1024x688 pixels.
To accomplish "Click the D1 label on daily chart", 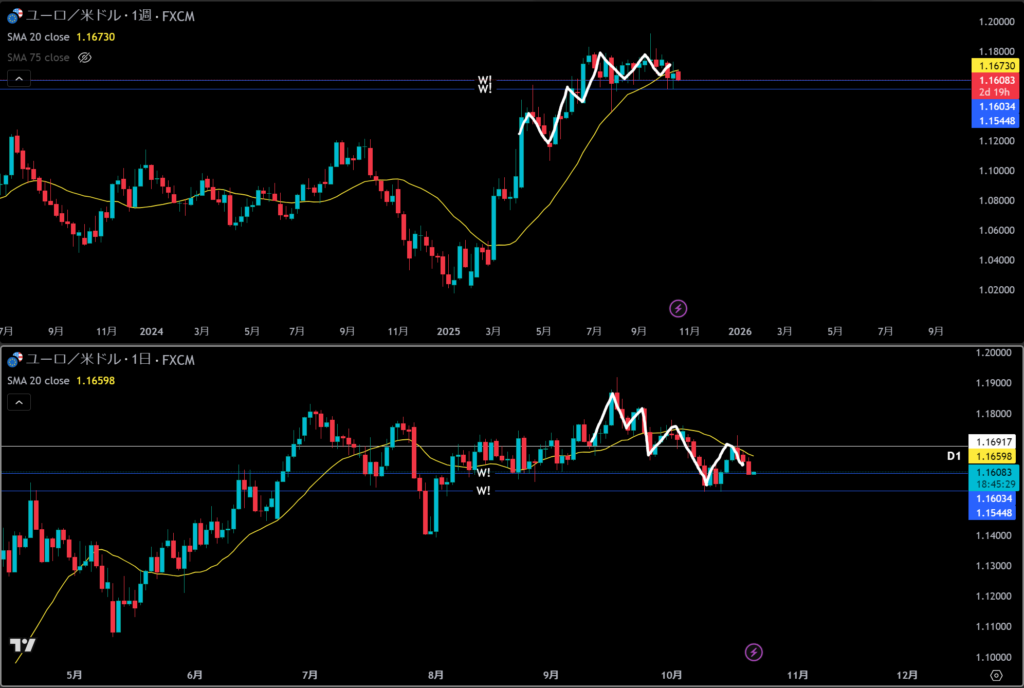I will tap(953, 455).
